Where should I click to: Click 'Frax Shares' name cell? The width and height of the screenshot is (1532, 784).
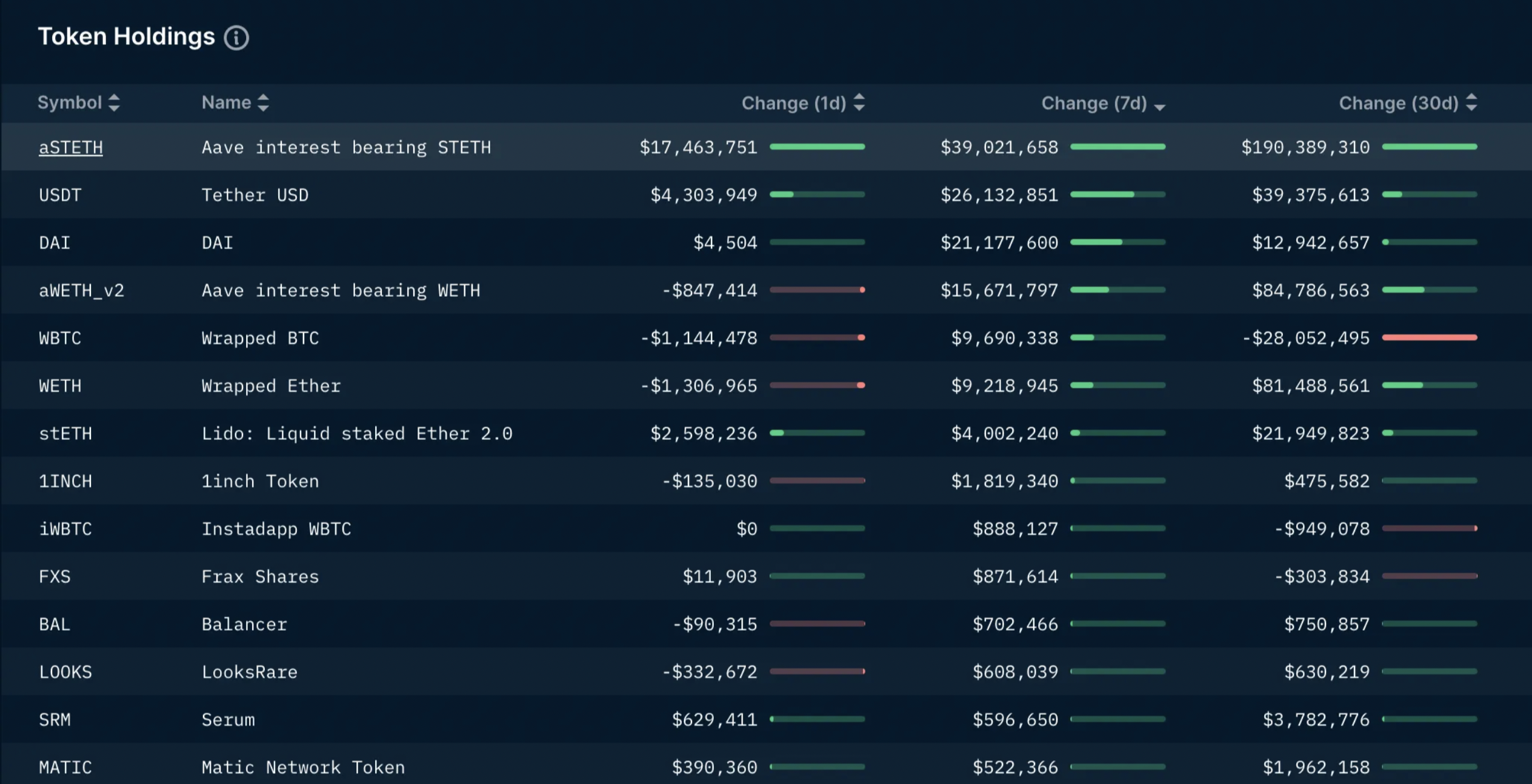(x=260, y=577)
